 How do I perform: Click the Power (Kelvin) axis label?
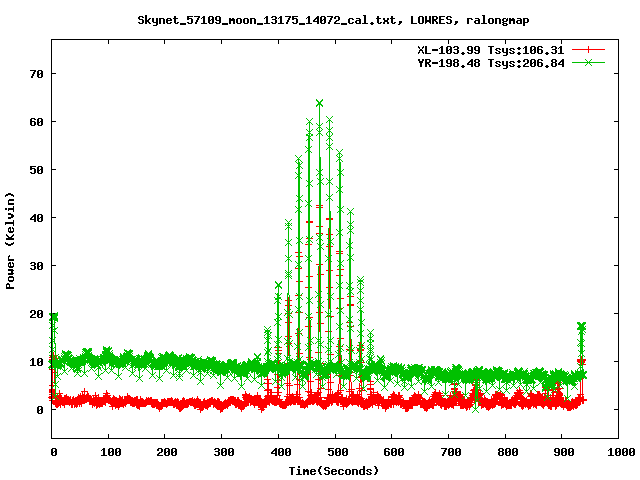click(x=10, y=241)
